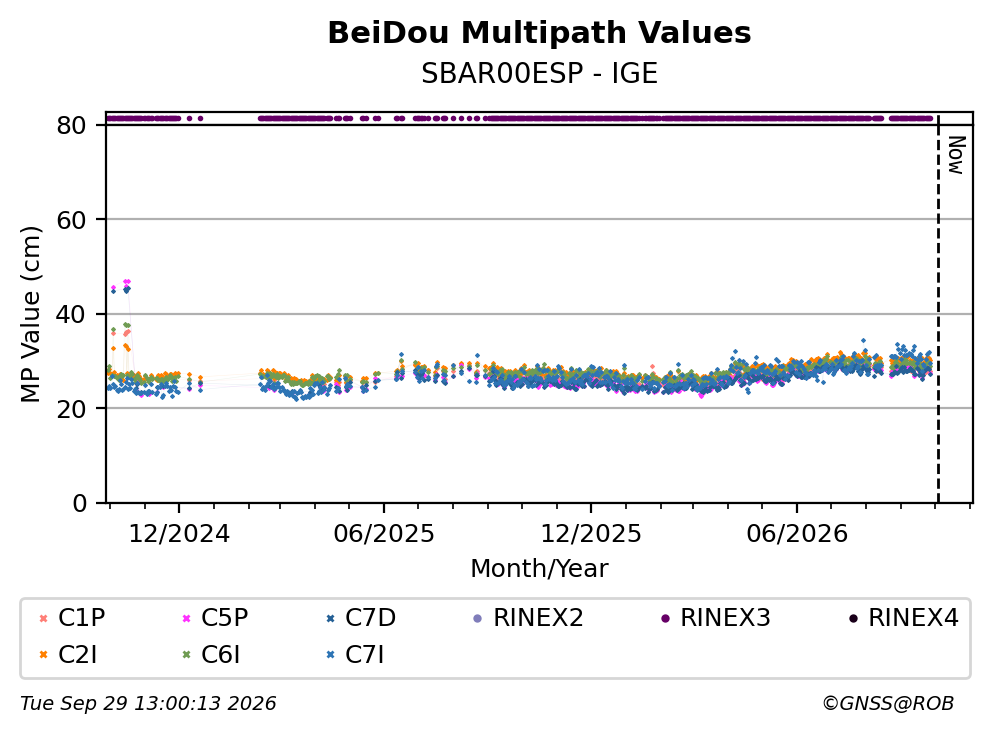Click the 06/2026 x-axis tick label
The width and height of the screenshot is (993, 734).
point(797,534)
